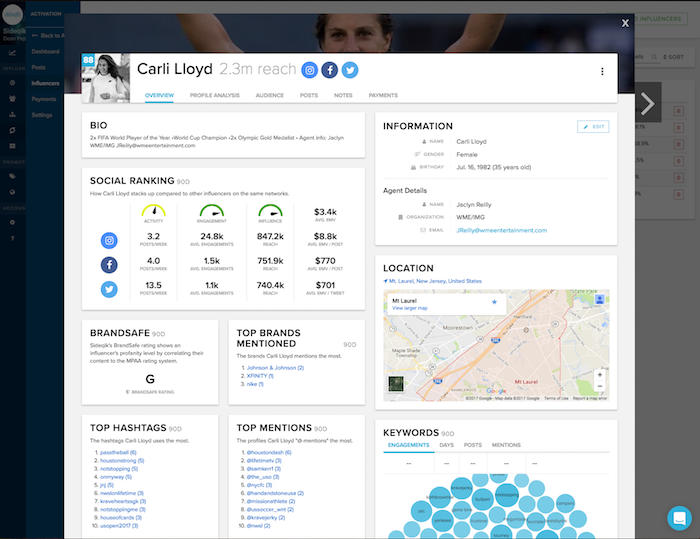Image resolution: width=700 pixels, height=539 pixels.
Task: Click the campers keyword bubble
Action: pyautogui.click(x=565, y=503)
